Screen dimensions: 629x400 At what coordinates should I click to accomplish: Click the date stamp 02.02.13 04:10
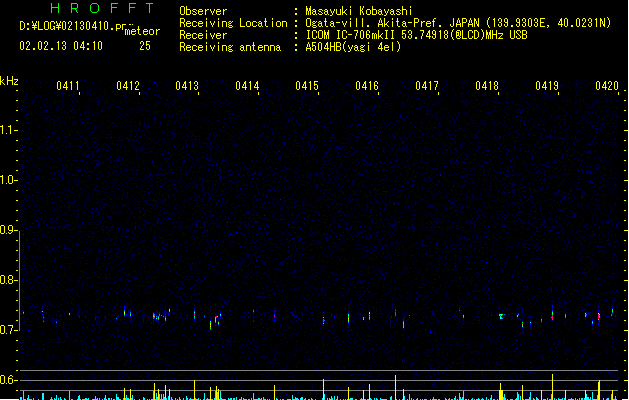click(x=61, y=46)
